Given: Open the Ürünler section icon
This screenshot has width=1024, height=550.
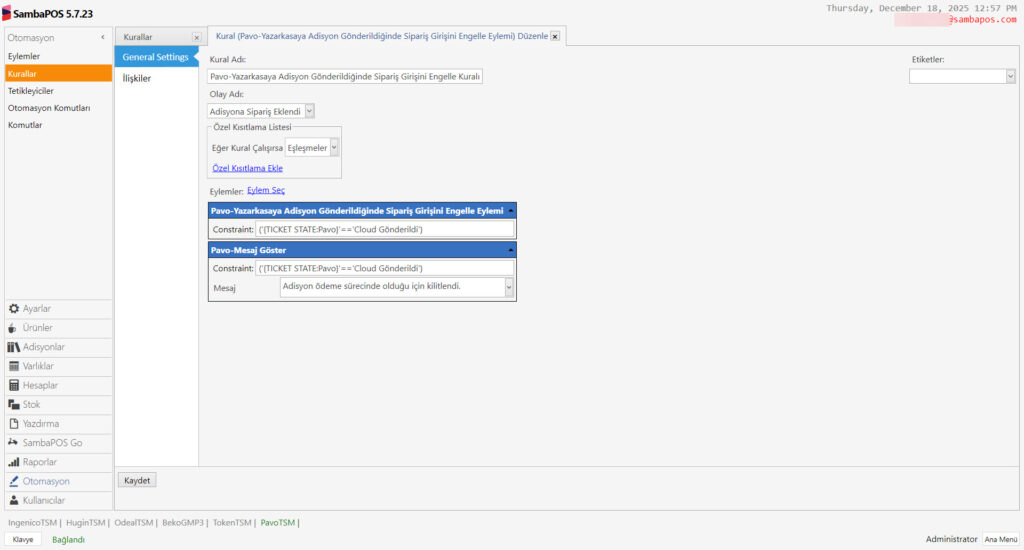Looking at the screenshot, I should point(13,328).
